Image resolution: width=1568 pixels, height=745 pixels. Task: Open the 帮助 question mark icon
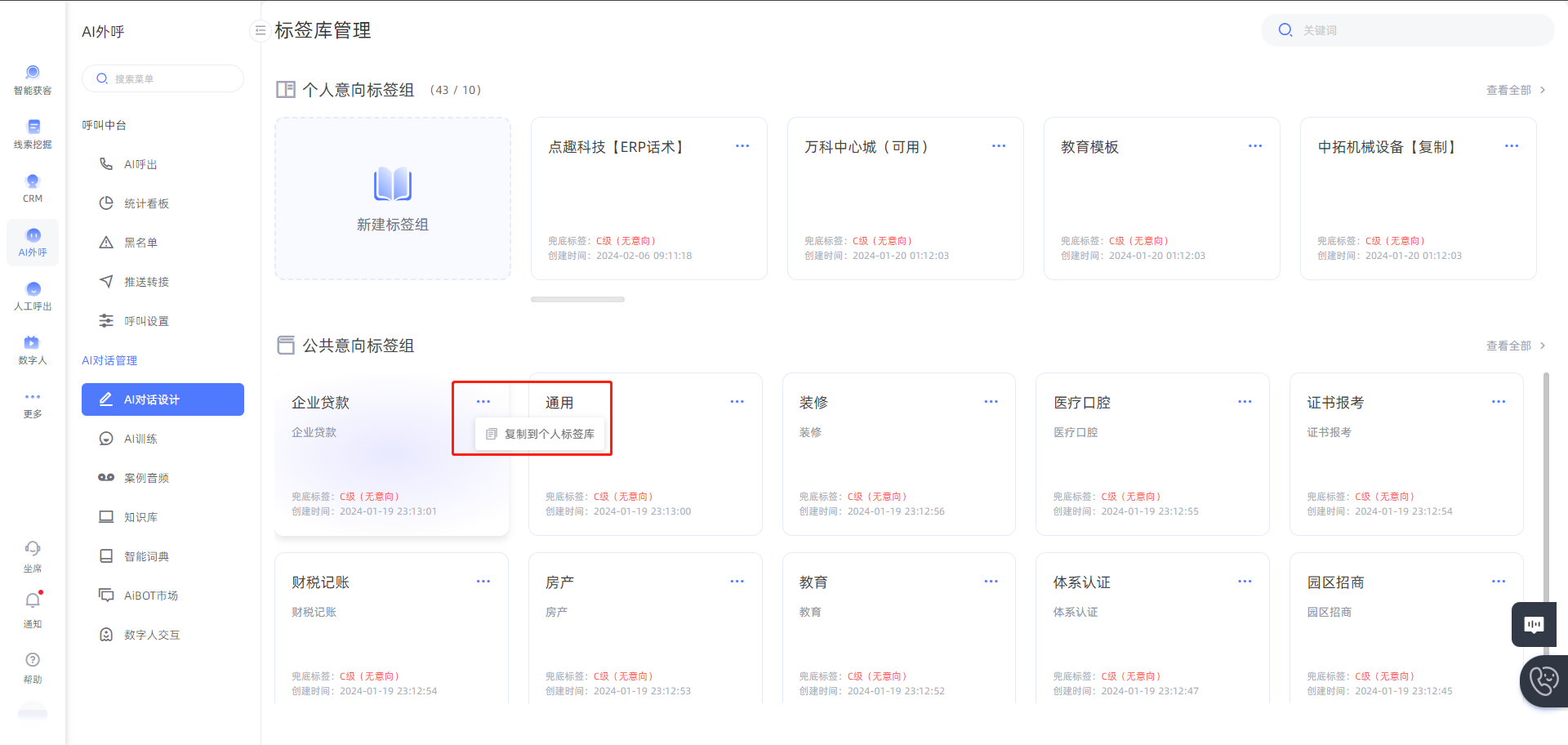tap(33, 660)
